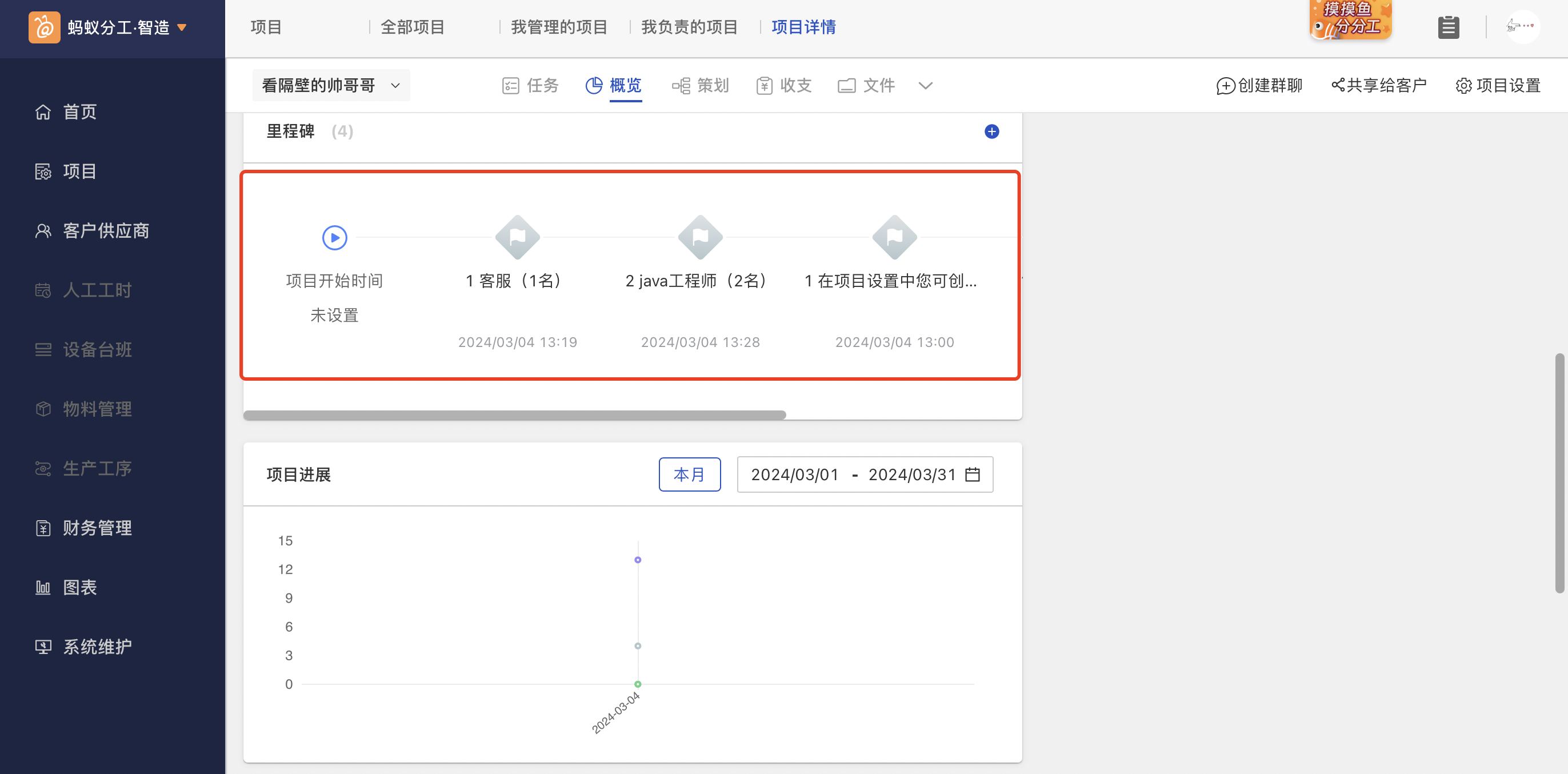Expand the 看隔壁的帅哥哥 project selector
Screen dimensions: 1568x774
pos(330,85)
